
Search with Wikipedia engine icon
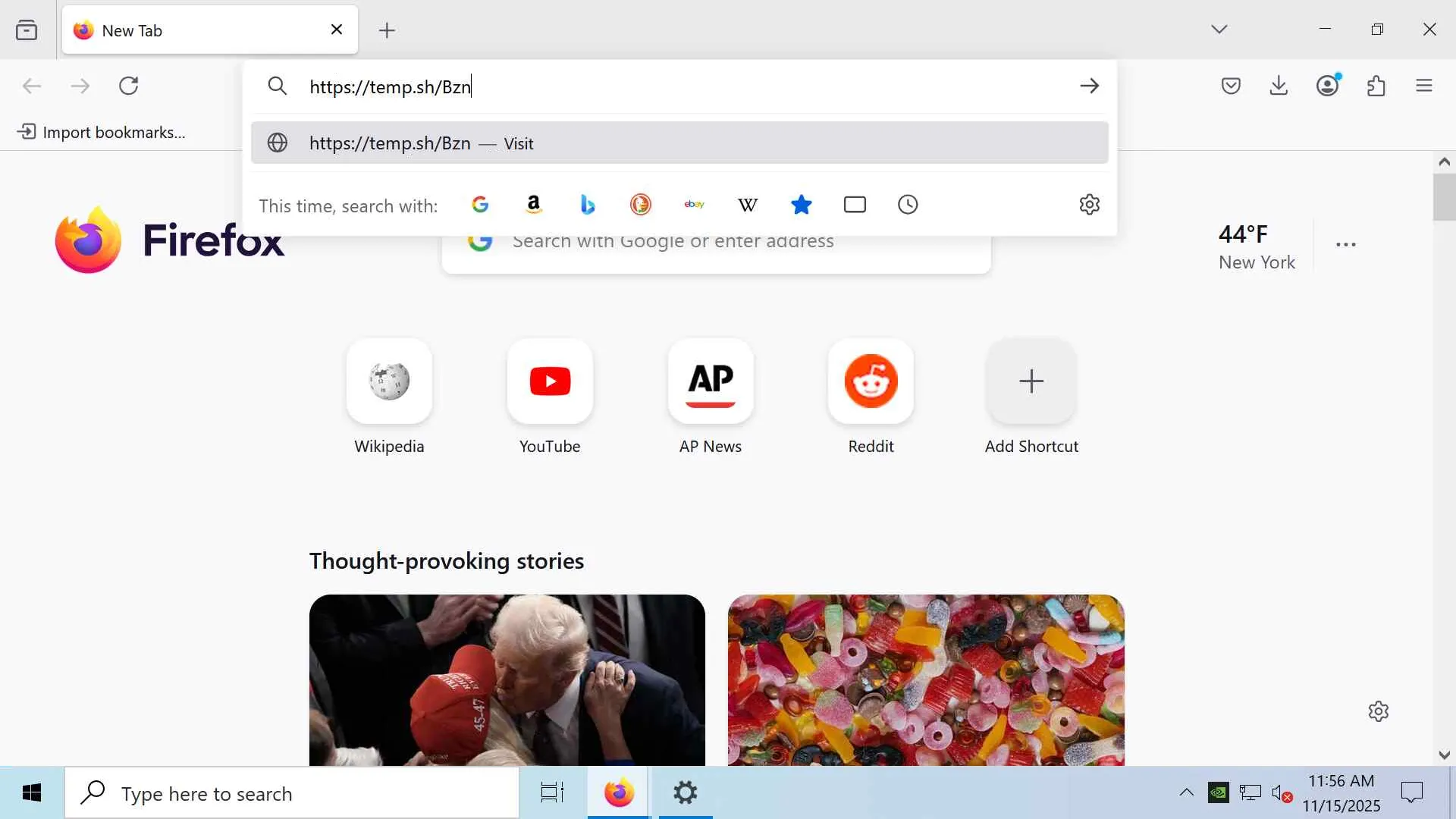coord(748,205)
